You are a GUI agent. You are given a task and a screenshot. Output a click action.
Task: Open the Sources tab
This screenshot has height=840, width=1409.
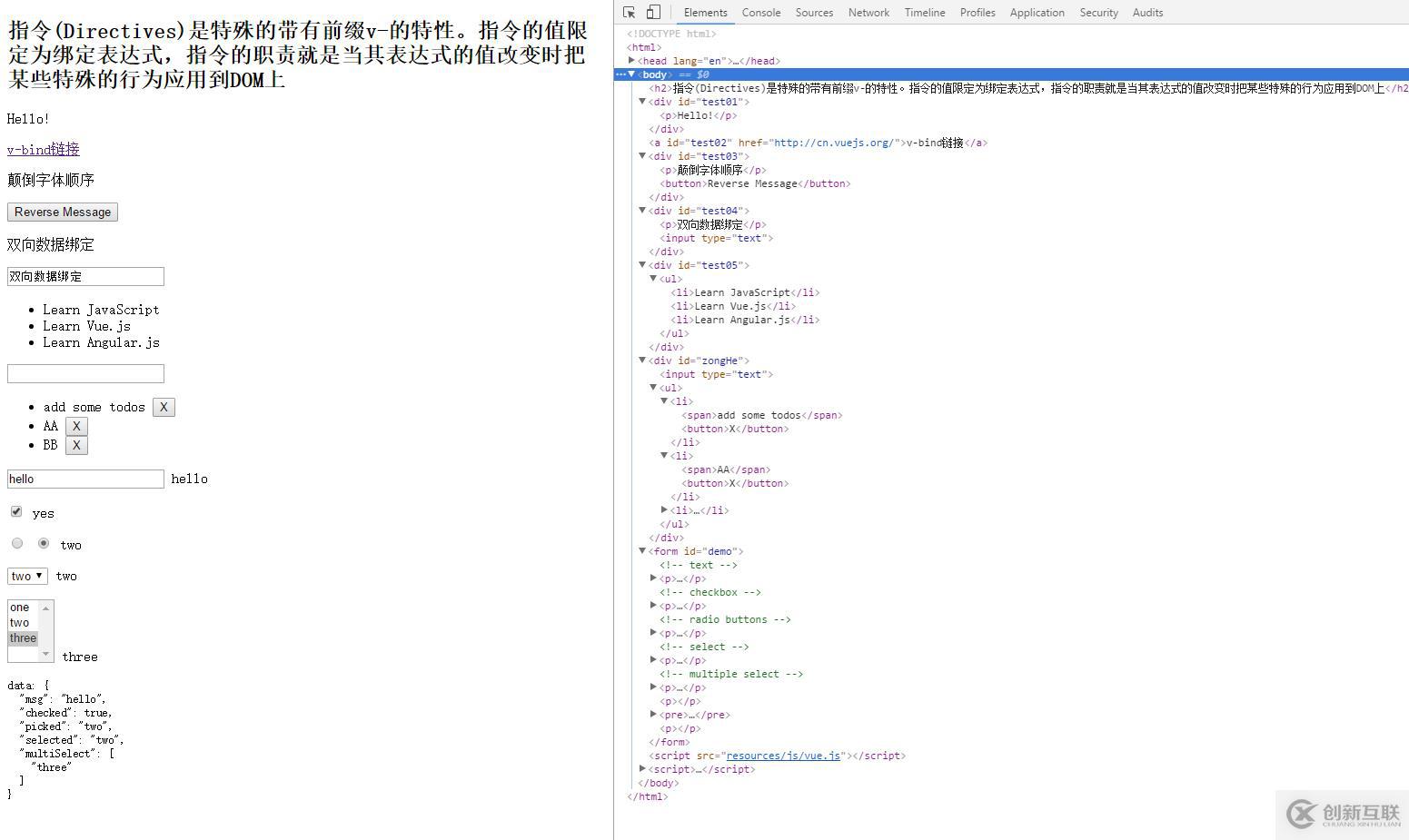click(814, 13)
